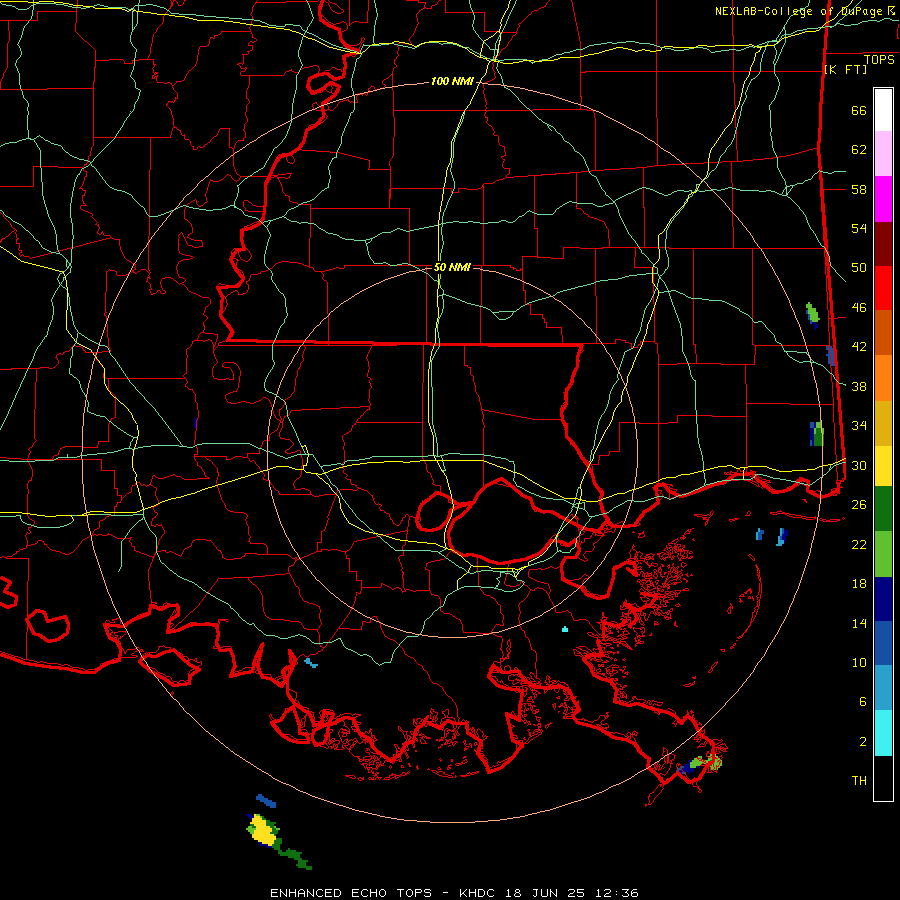
Task: Click the 34 value on the legend scale
Action: (859, 426)
